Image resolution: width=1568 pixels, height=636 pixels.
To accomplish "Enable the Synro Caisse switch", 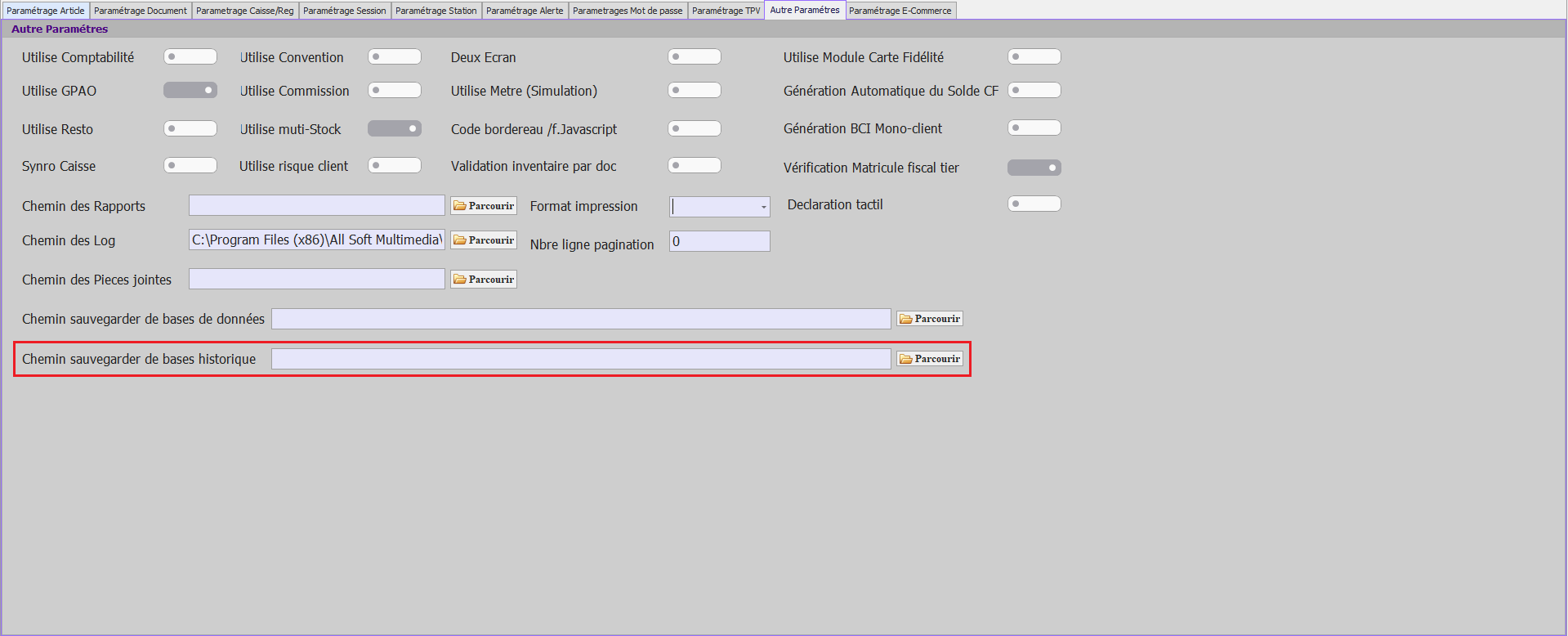I will click(x=190, y=165).
